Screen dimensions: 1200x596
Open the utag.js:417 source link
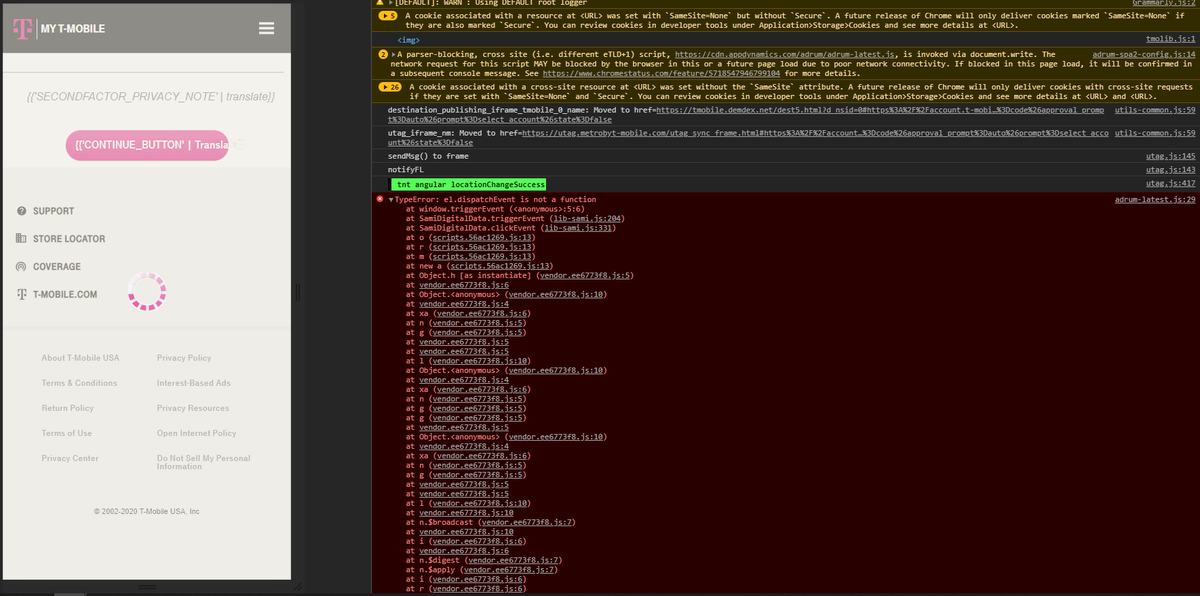point(1170,184)
